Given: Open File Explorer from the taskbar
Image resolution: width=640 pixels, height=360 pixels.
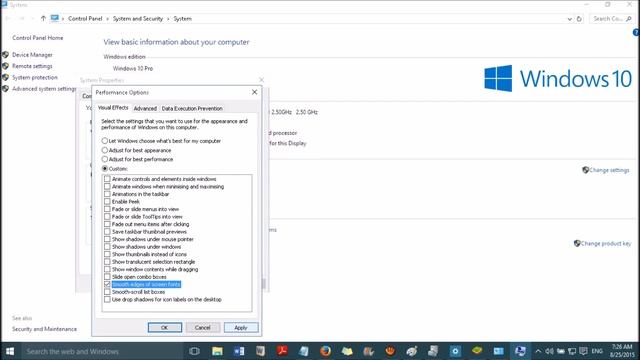Looking at the screenshot, I should click(x=217, y=351).
